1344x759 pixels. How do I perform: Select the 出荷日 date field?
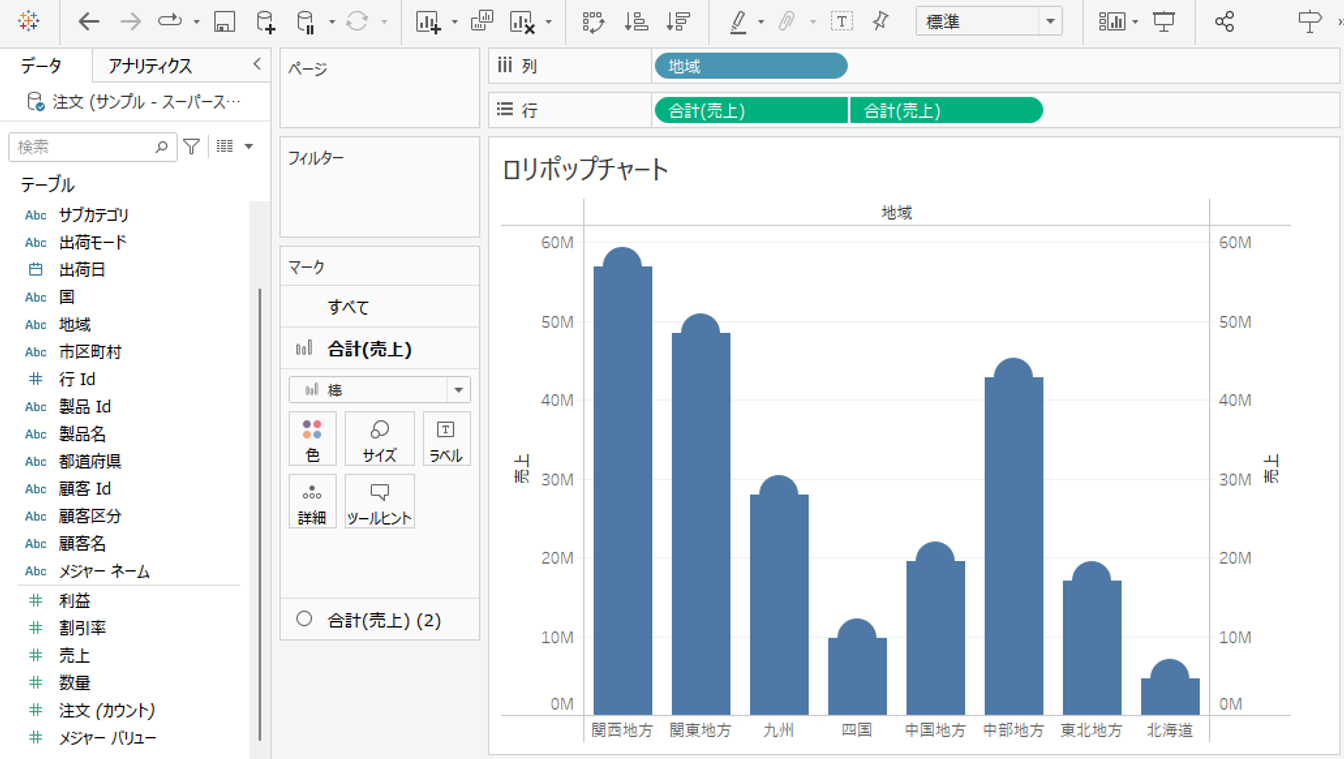click(82, 270)
